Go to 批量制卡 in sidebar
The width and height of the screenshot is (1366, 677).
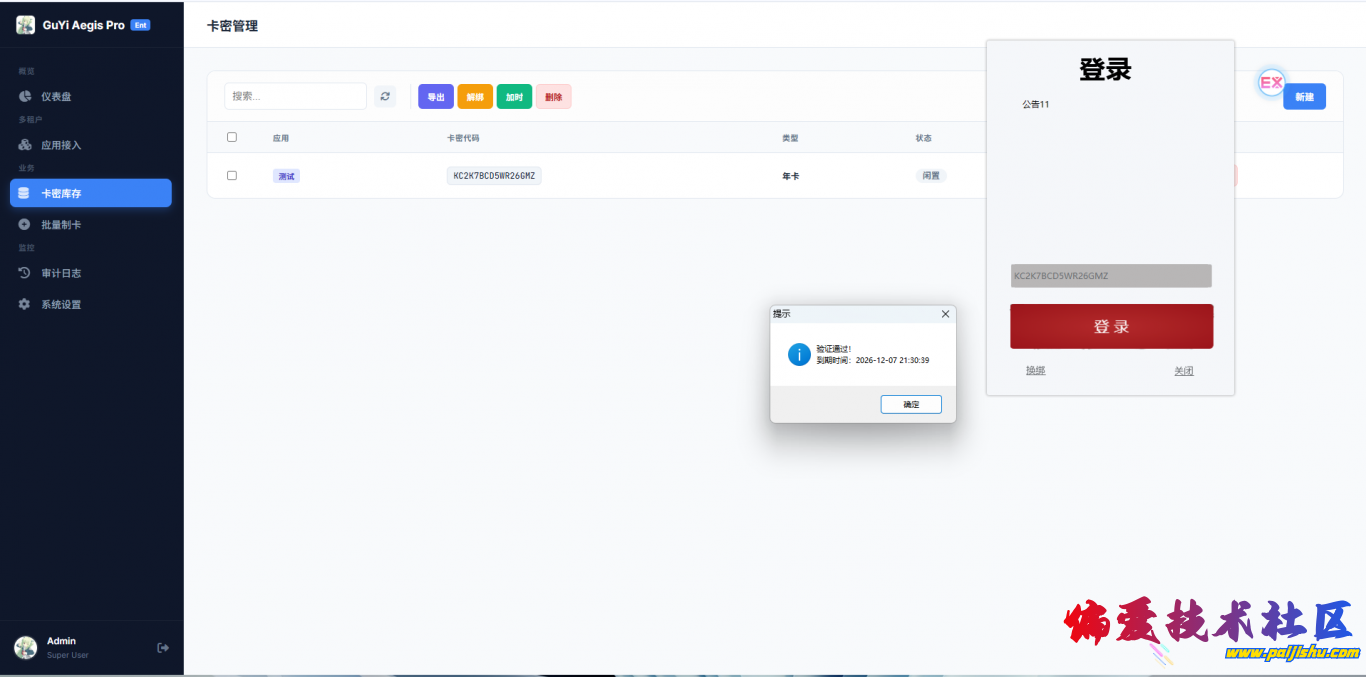[x=61, y=225]
